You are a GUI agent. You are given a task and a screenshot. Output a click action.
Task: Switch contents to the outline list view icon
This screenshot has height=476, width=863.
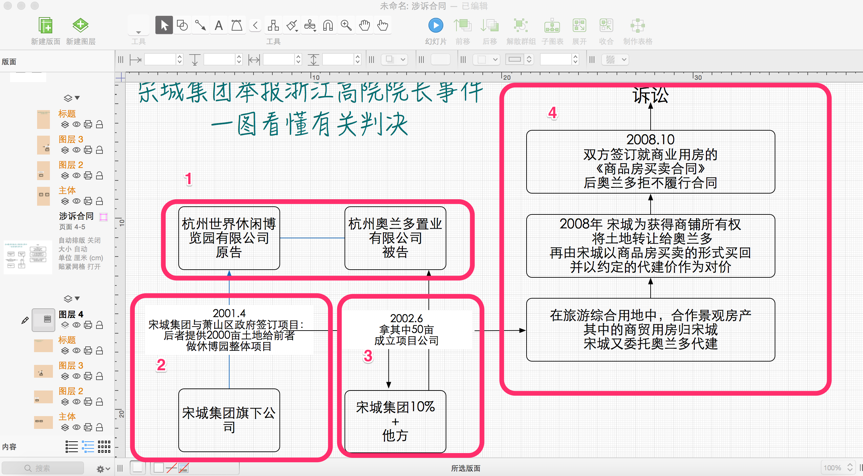[x=88, y=446]
